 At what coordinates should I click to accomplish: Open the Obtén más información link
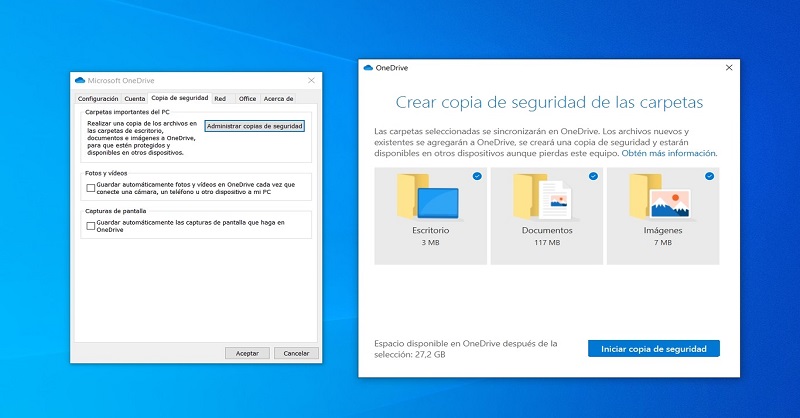[x=669, y=153]
